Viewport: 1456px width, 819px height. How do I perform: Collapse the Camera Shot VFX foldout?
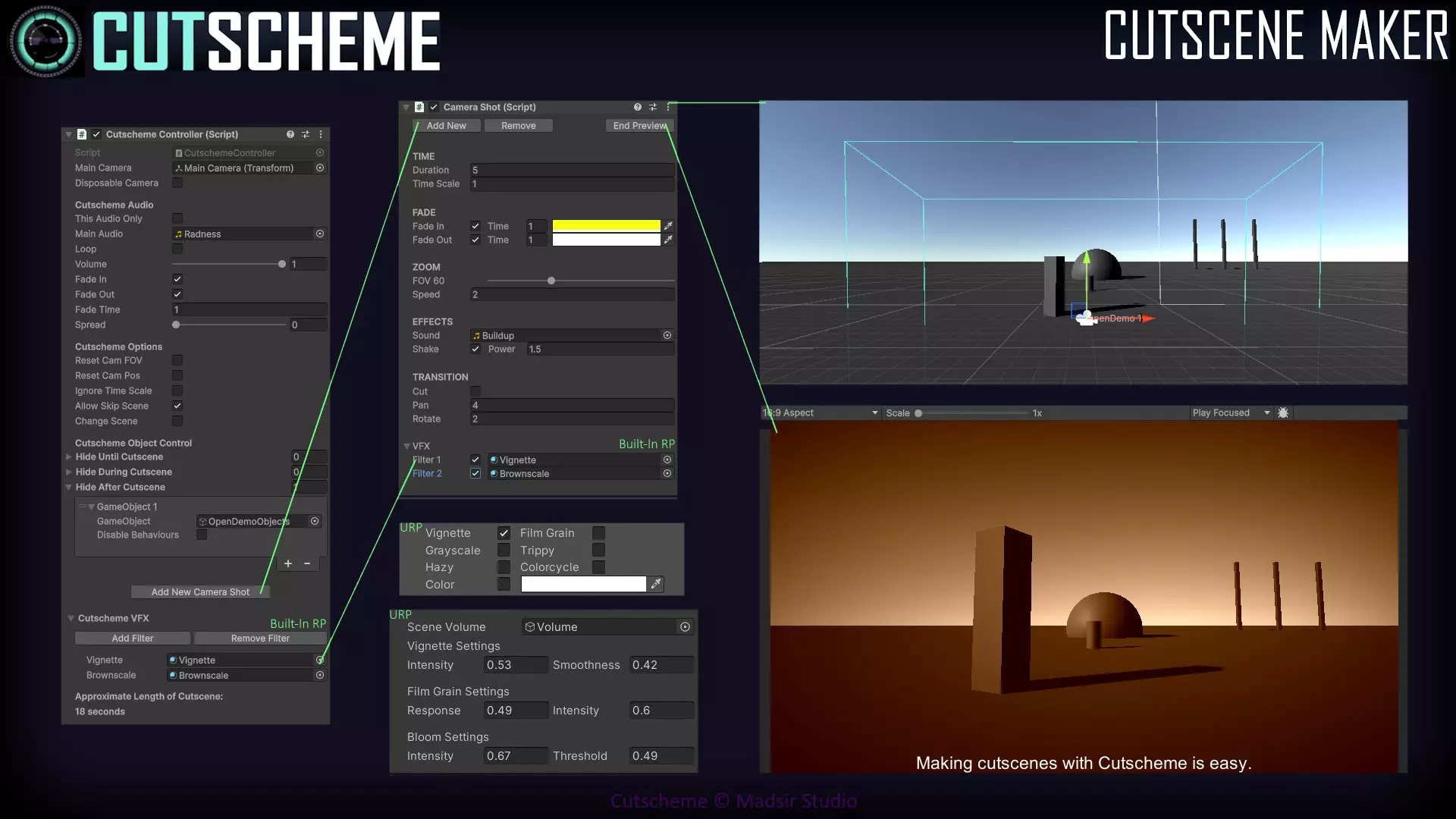pos(406,446)
